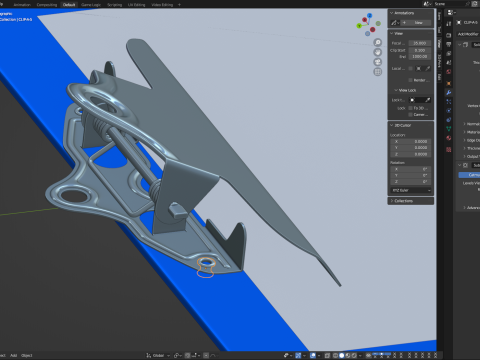Toggle the camera view icon
The image size is (480, 360).
click(378, 62)
